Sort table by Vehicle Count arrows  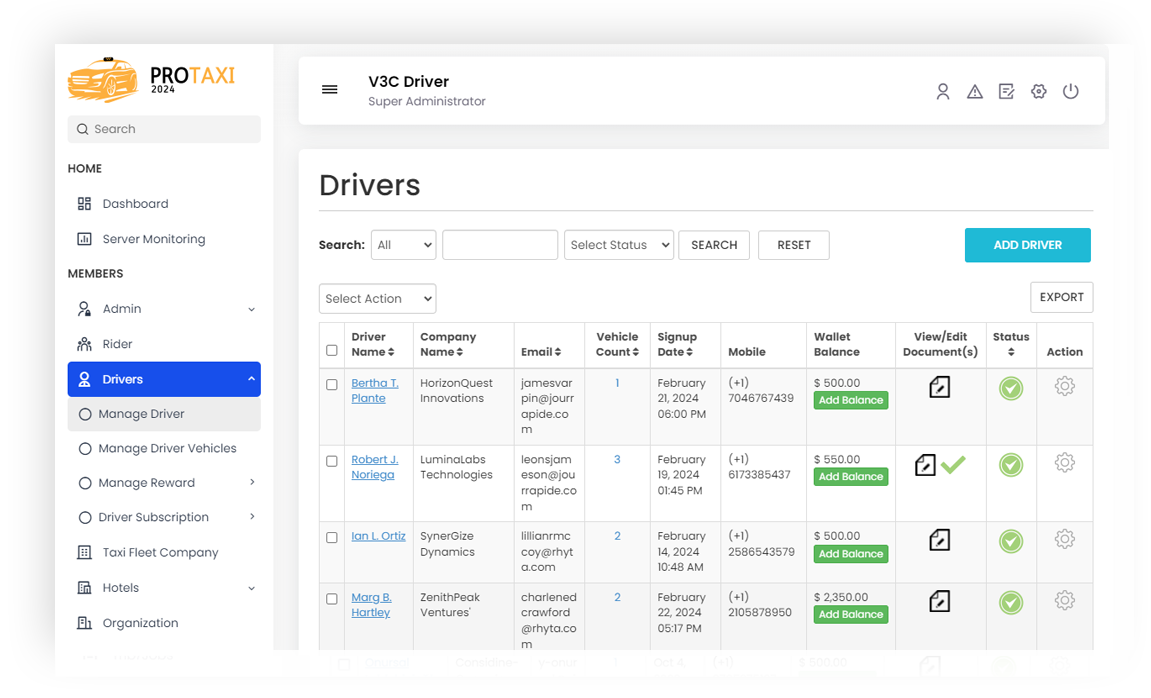tap(636, 352)
